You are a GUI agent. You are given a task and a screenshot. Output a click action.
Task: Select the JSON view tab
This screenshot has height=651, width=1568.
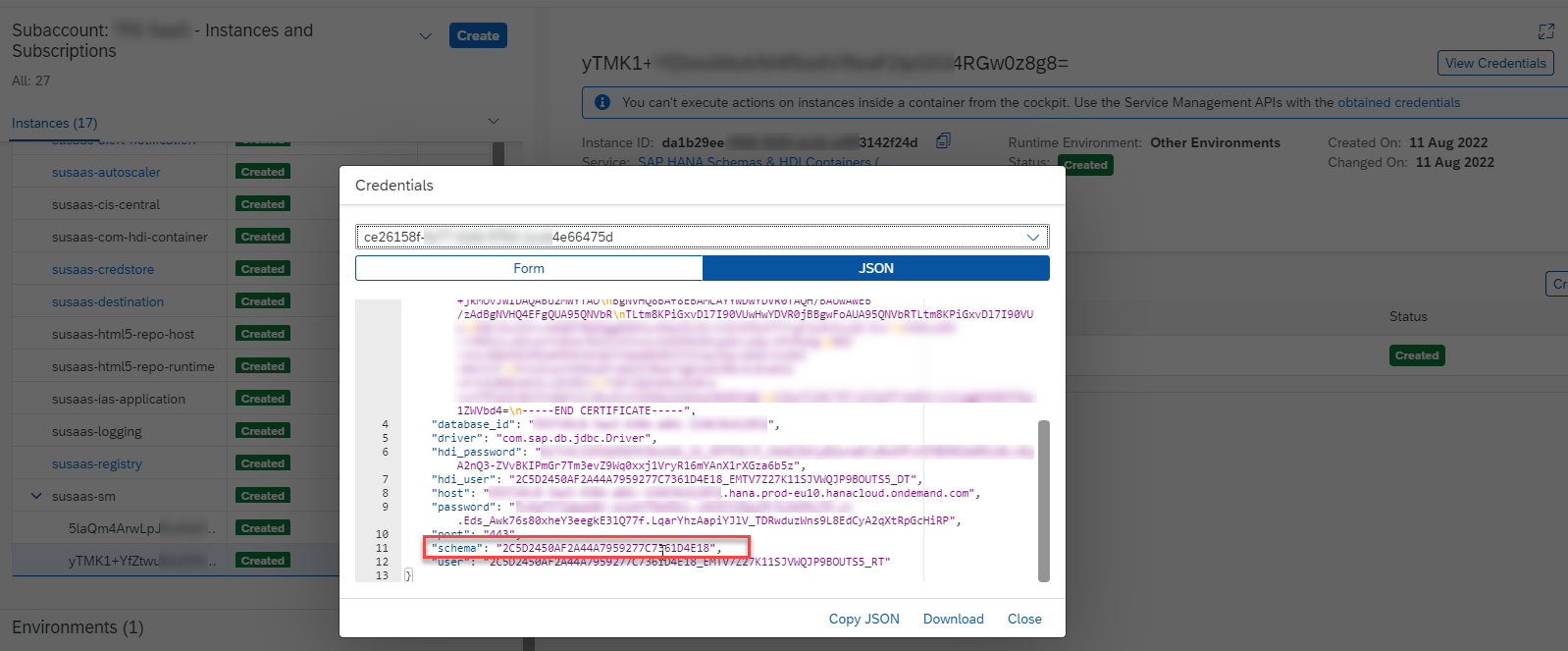tap(876, 268)
